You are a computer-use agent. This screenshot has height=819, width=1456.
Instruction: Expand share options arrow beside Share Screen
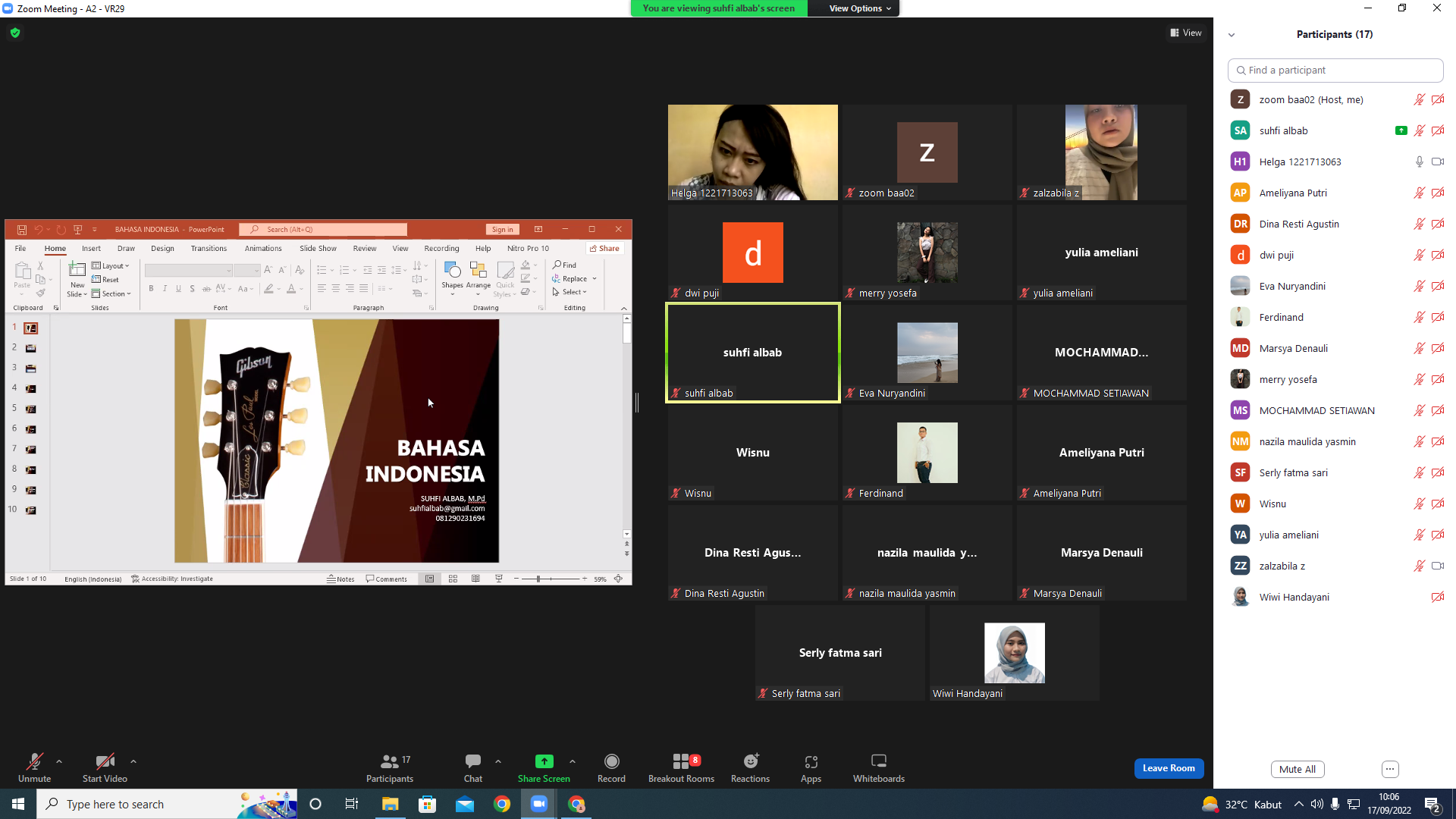pos(573,761)
